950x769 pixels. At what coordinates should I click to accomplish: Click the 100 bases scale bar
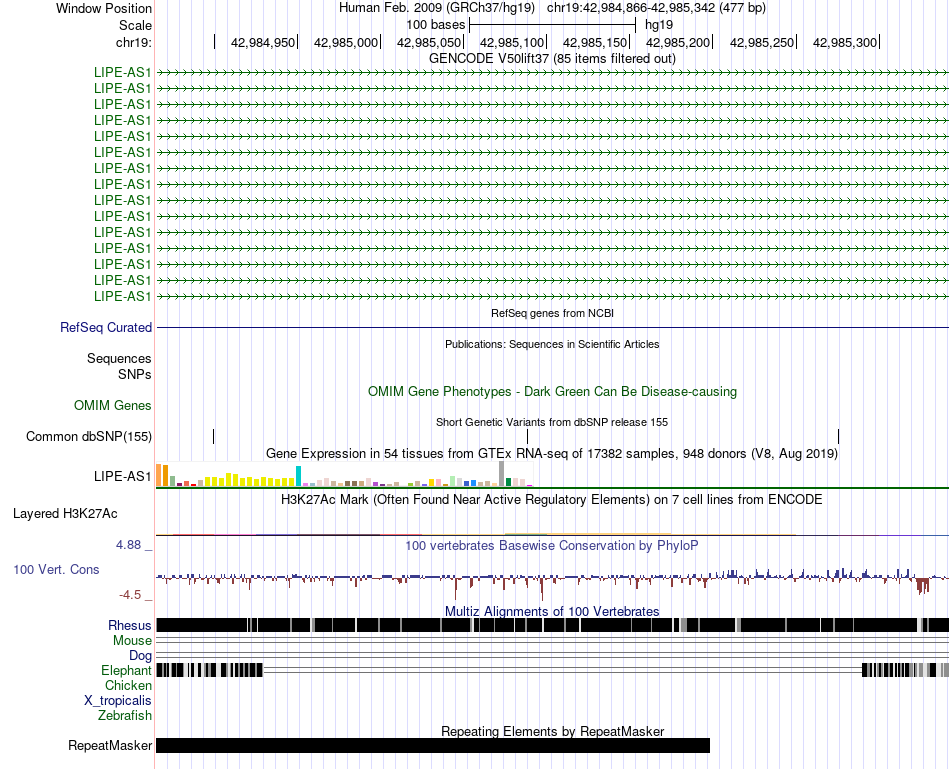[552, 25]
